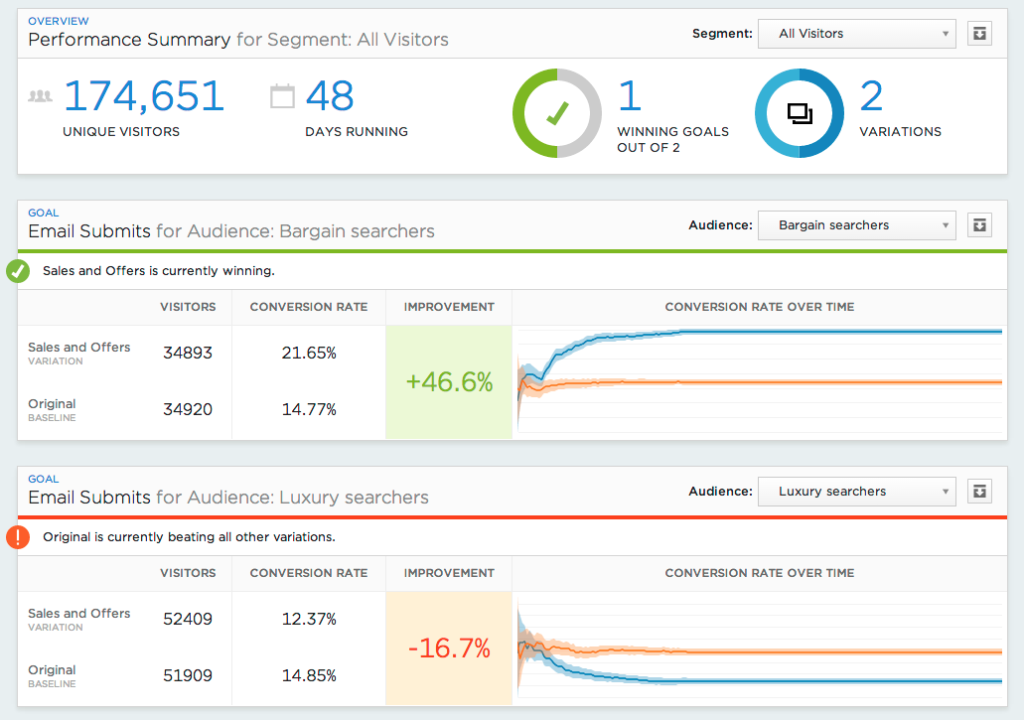Select the +46.6% improvement cell
Viewport: 1024px width, 720px height.
click(x=448, y=382)
